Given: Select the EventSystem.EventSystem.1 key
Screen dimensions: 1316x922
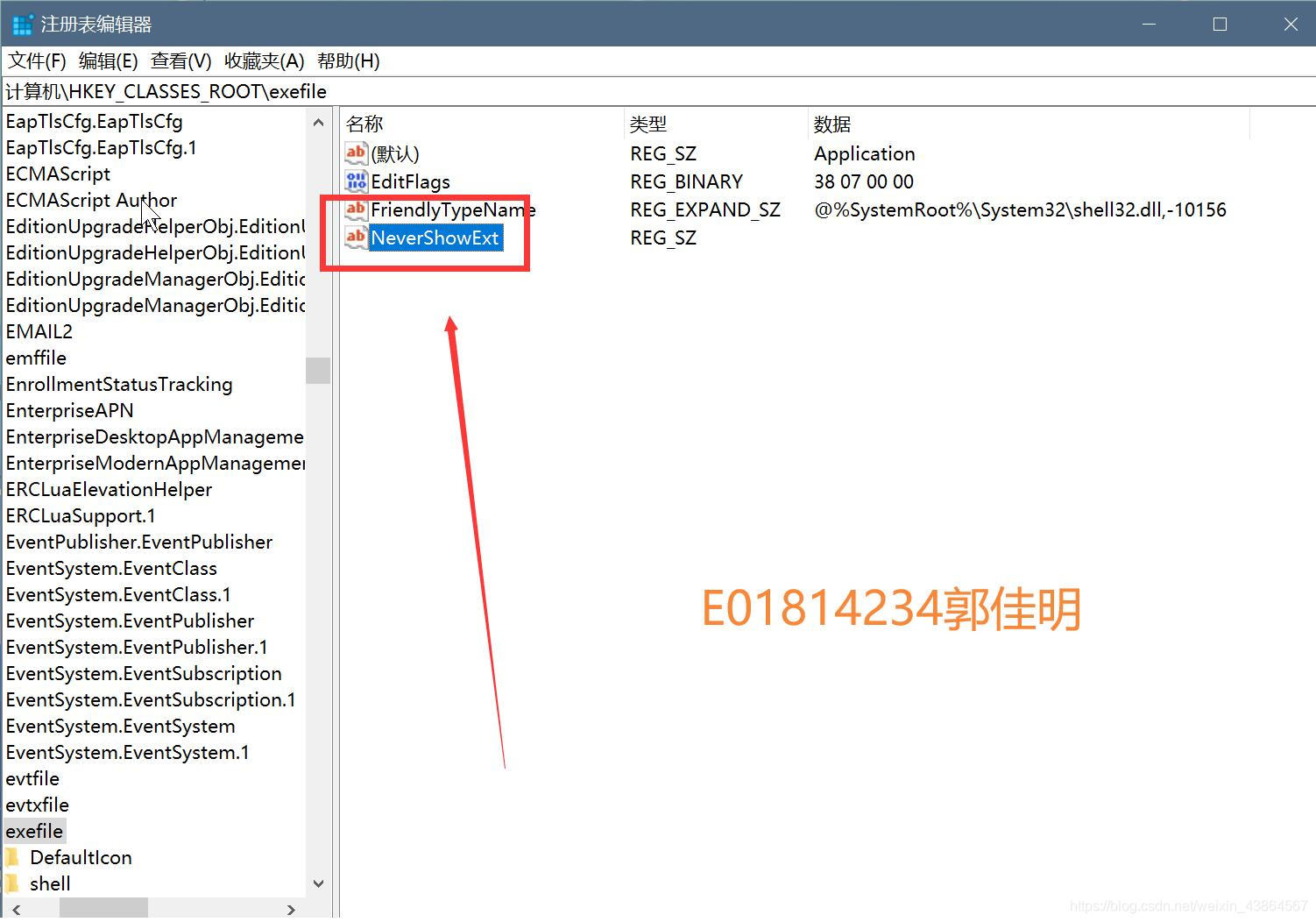Looking at the screenshot, I should (127, 752).
